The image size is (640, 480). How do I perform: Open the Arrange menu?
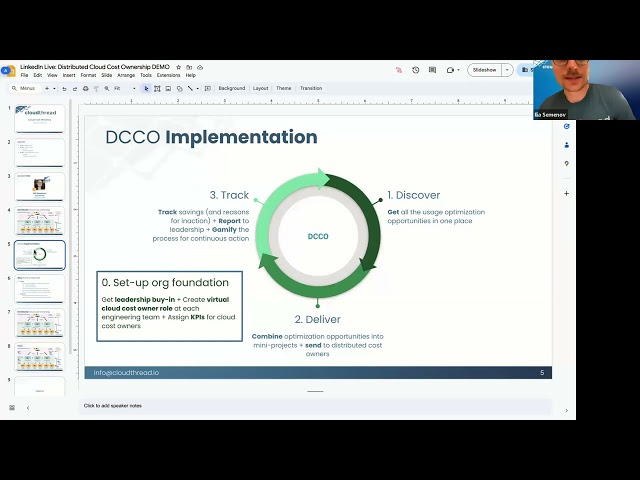tap(126, 75)
